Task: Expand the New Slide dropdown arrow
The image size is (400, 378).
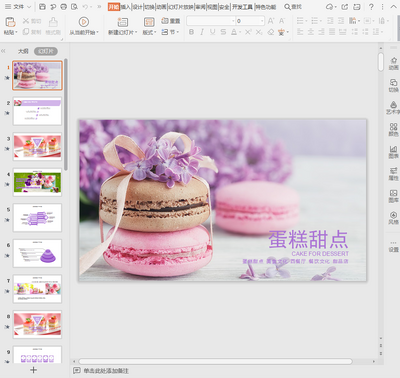Action: click(136, 32)
